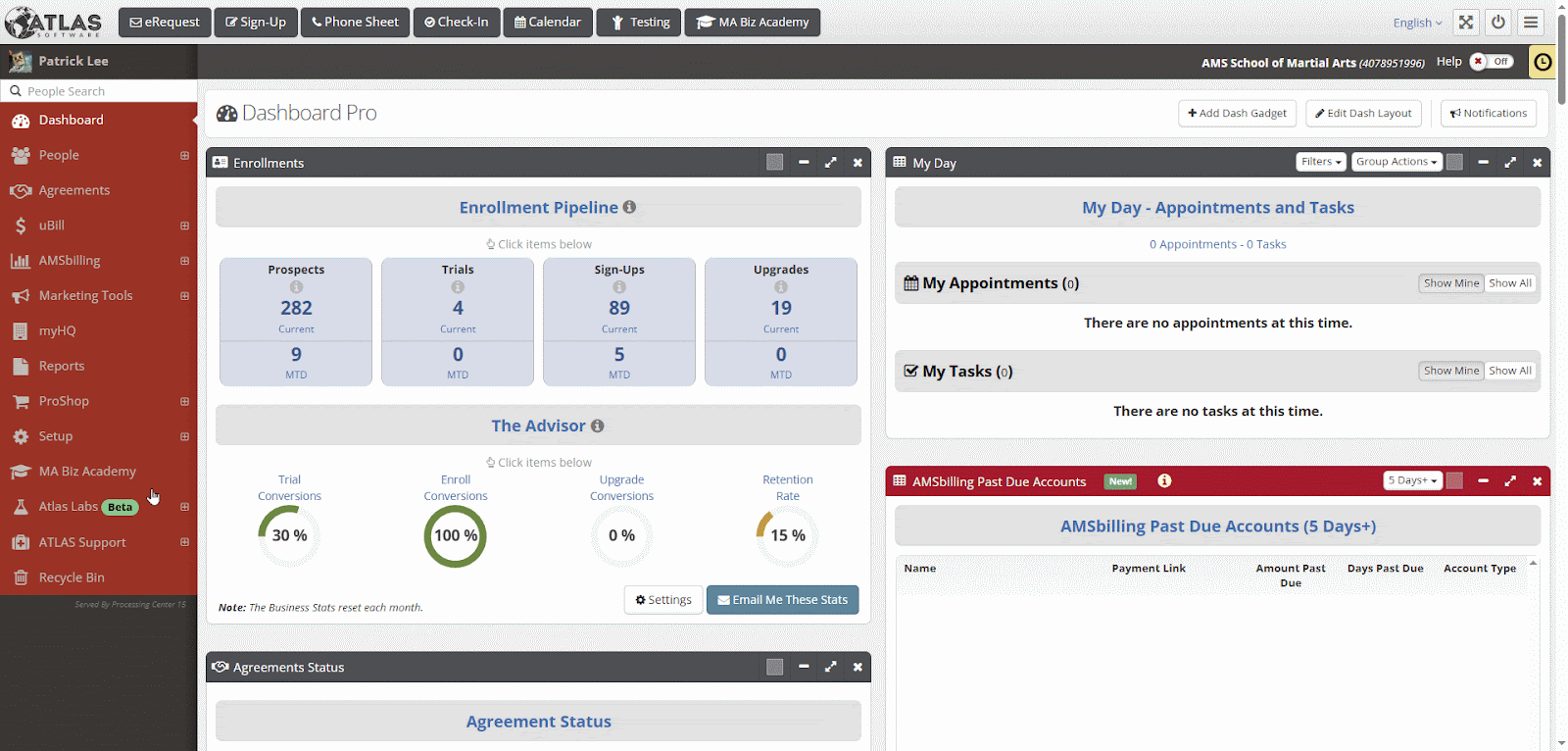Expand the Enrollments gadget to fullscreen
Viewport: 1568px width, 751px height.
pos(830,163)
